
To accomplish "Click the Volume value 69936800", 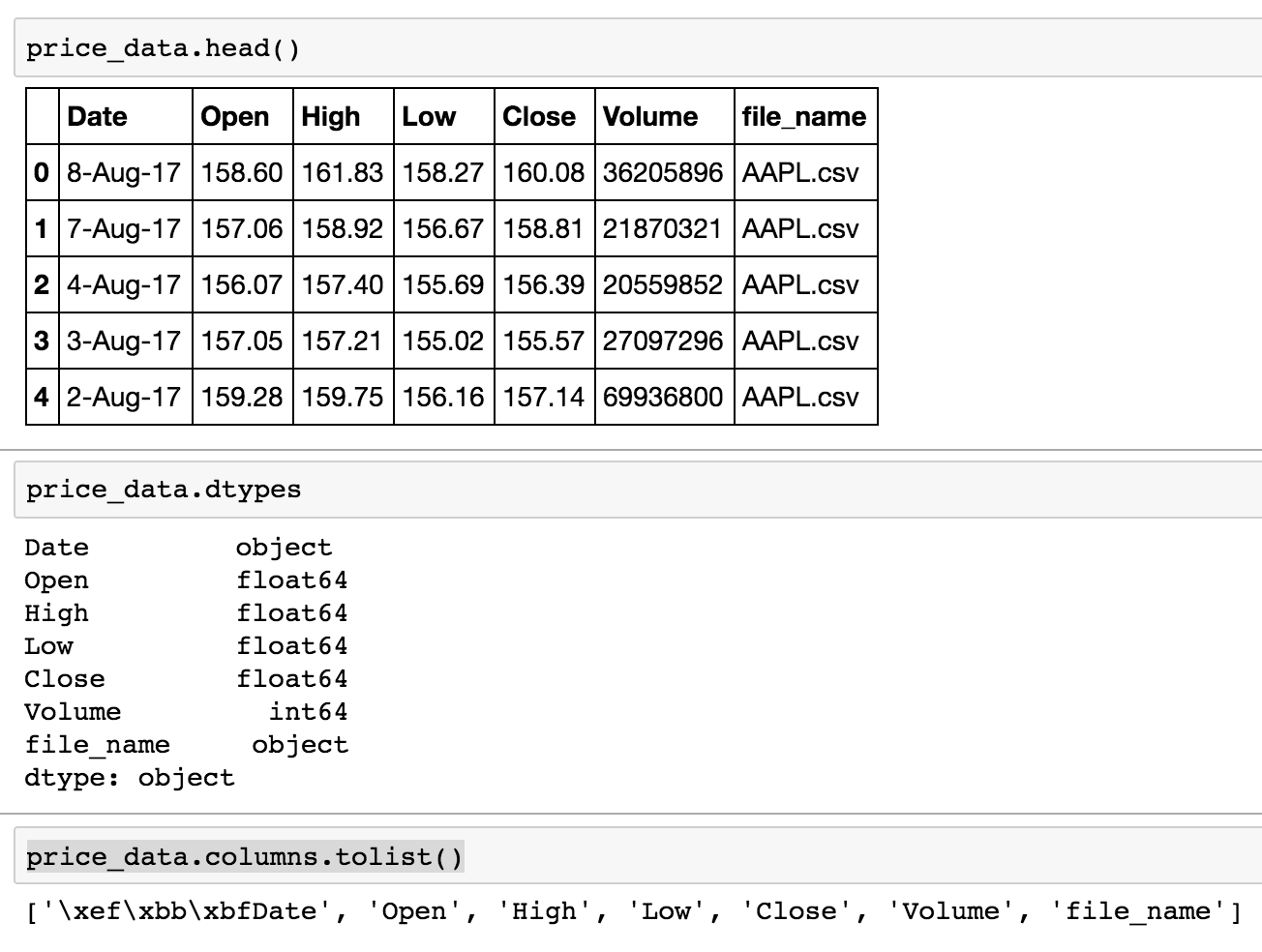I will click(663, 398).
